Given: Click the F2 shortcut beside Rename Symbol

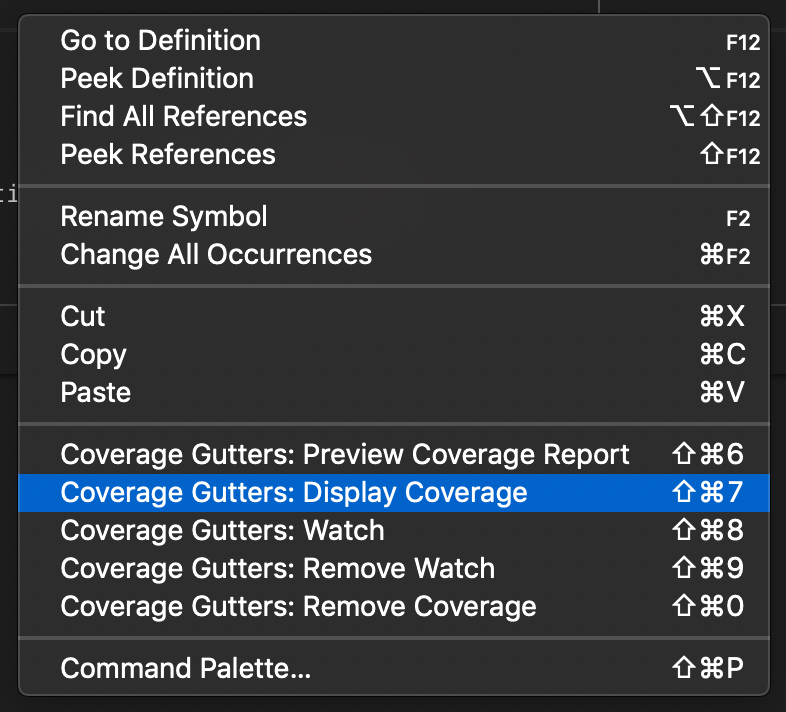Looking at the screenshot, I should pos(738,218).
